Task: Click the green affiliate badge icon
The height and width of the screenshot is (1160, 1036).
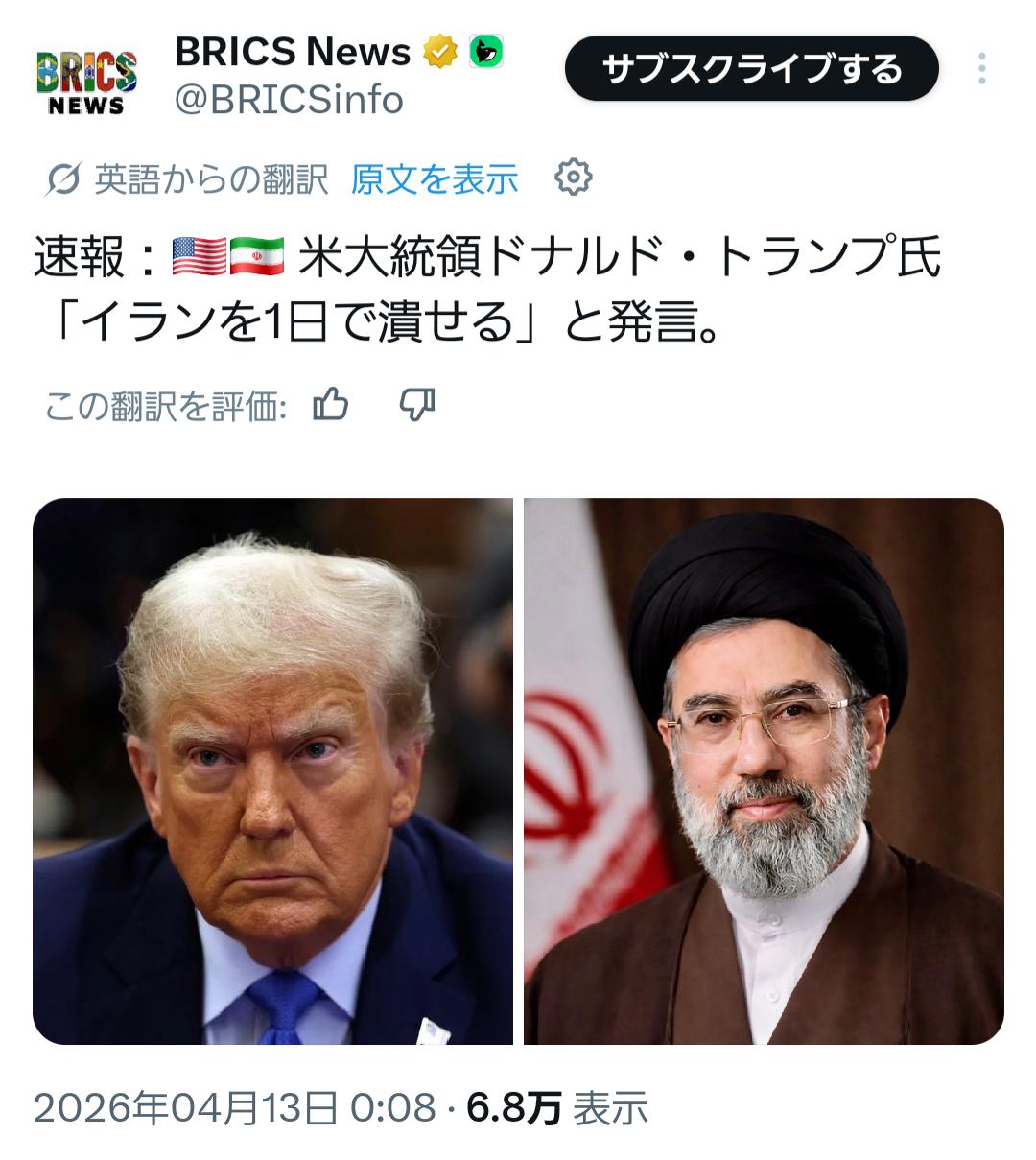Action: click(x=485, y=51)
